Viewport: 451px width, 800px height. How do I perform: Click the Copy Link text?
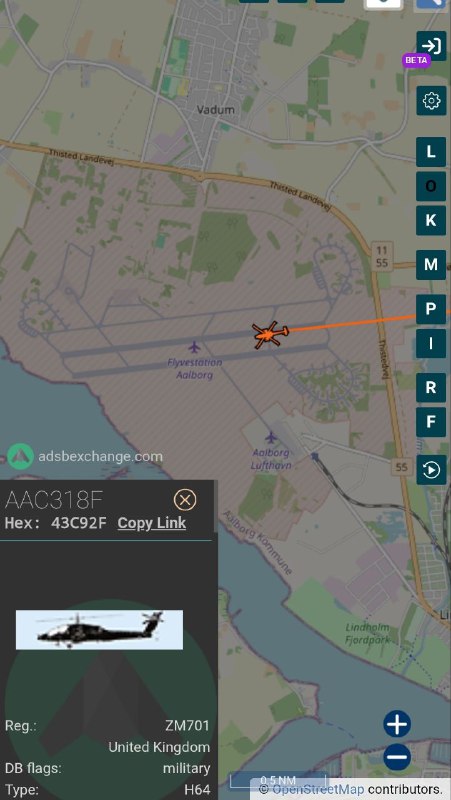coord(152,523)
